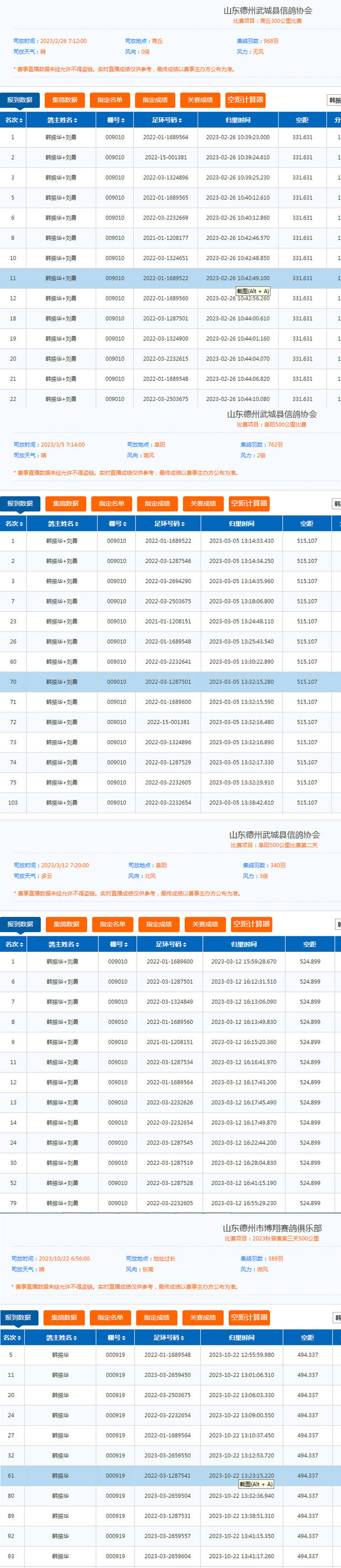The height and width of the screenshot is (1568, 341).
Task: Click search box in the 商丘300公里 section
Action: pyautogui.click(x=334, y=100)
